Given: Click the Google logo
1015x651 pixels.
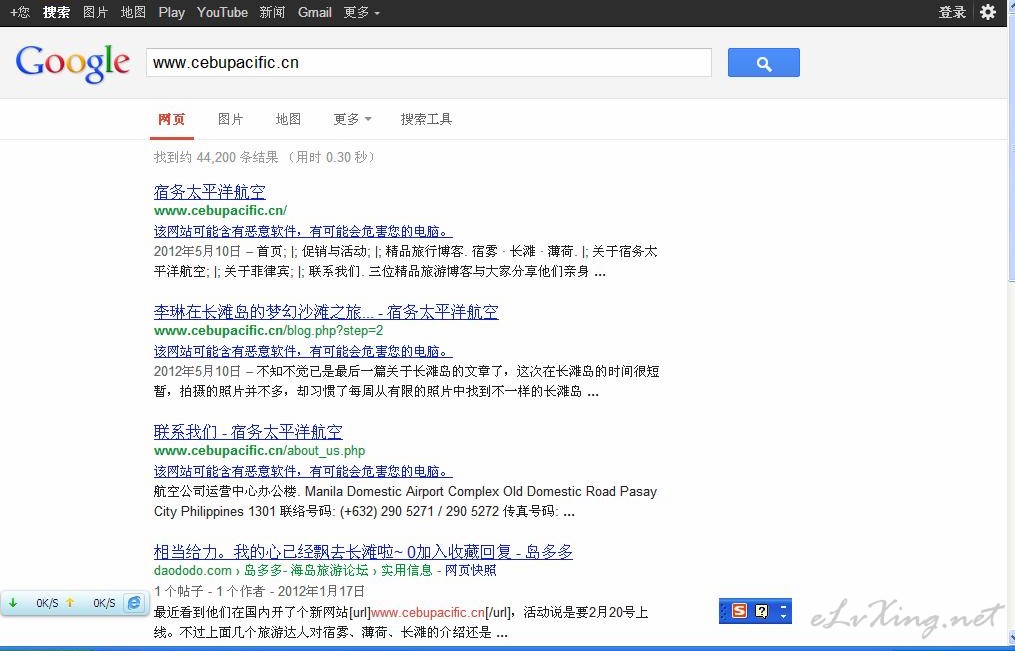Looking at the screenshot, I should coord(72,63).
